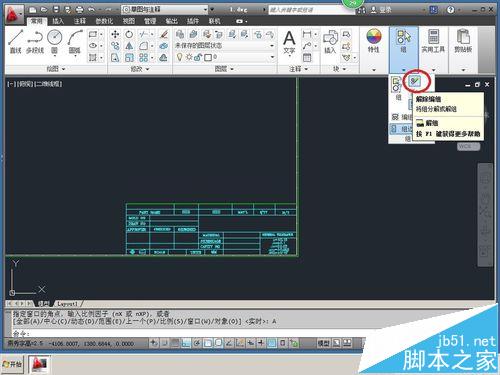Select the Arc (圆弧) tool

click(75, 42)
